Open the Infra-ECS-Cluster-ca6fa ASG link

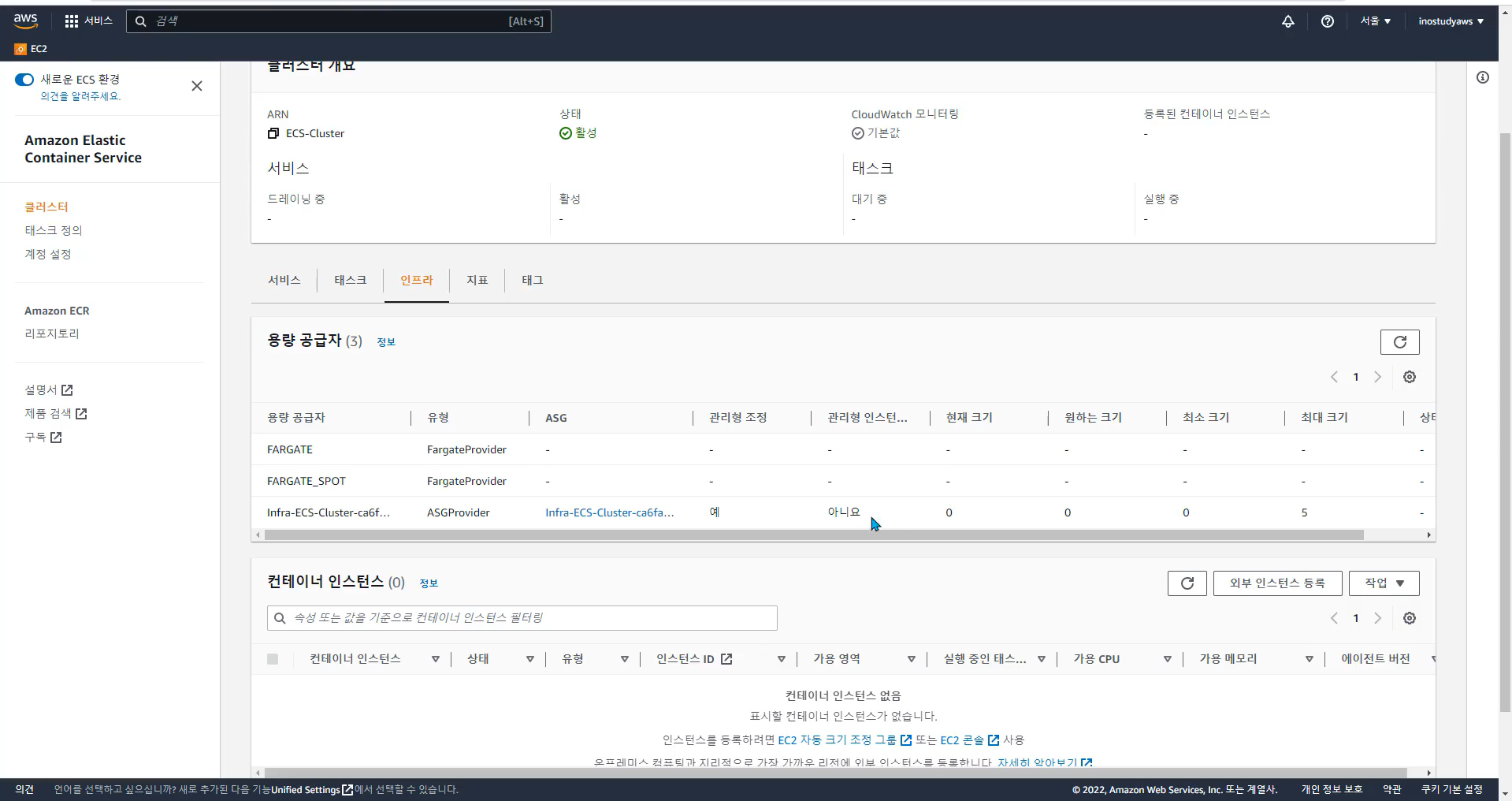click(x=609, y=512)
